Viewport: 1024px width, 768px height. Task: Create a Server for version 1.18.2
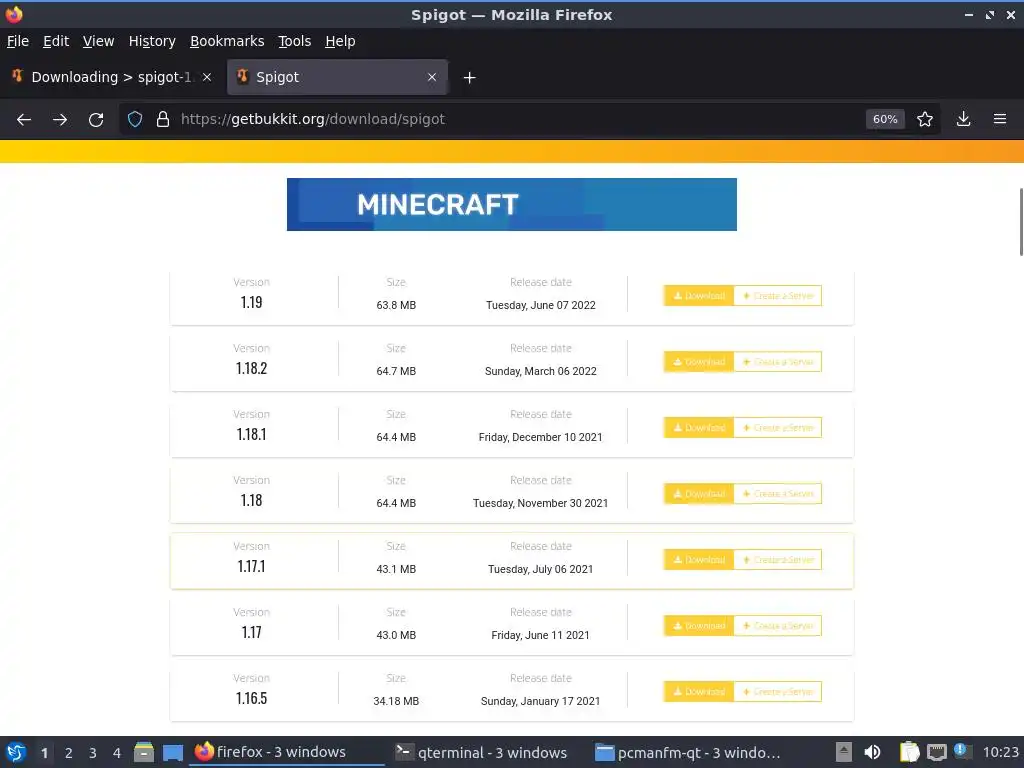778,362
